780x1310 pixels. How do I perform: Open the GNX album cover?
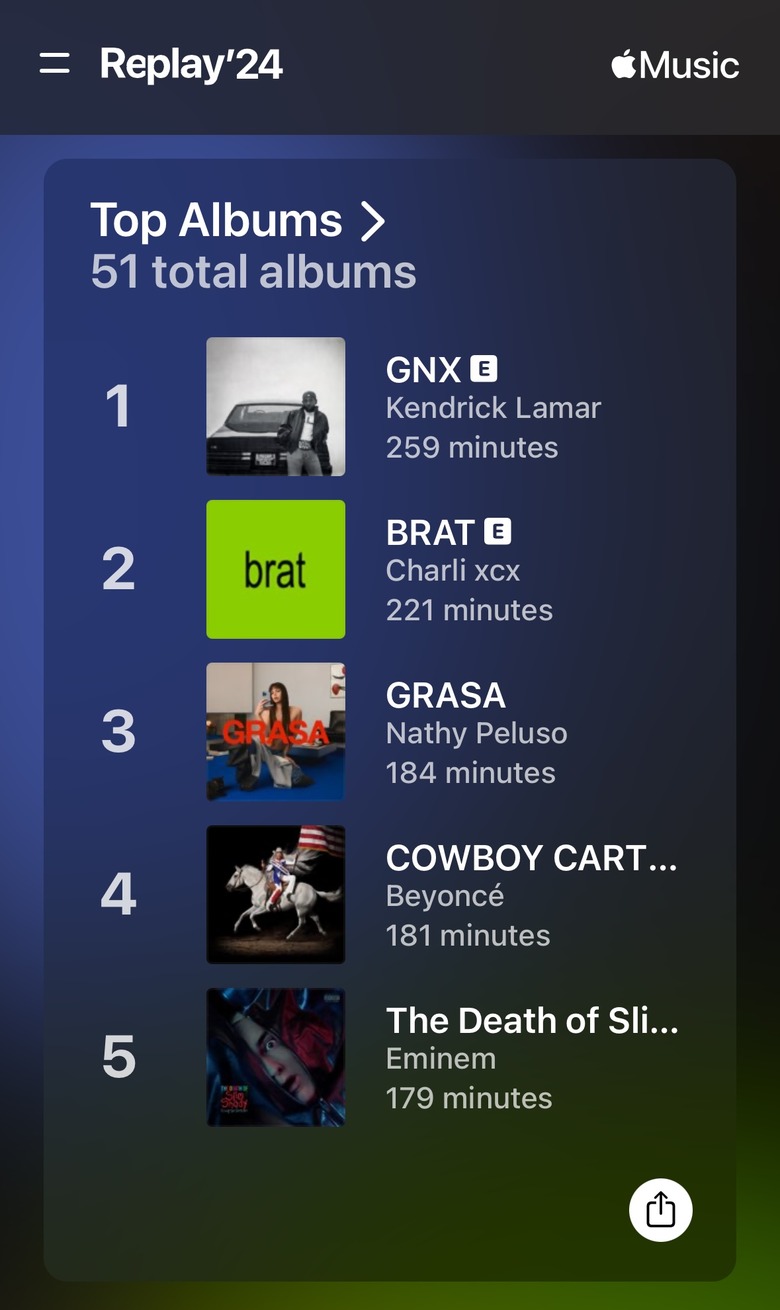(x=276, y=406)
